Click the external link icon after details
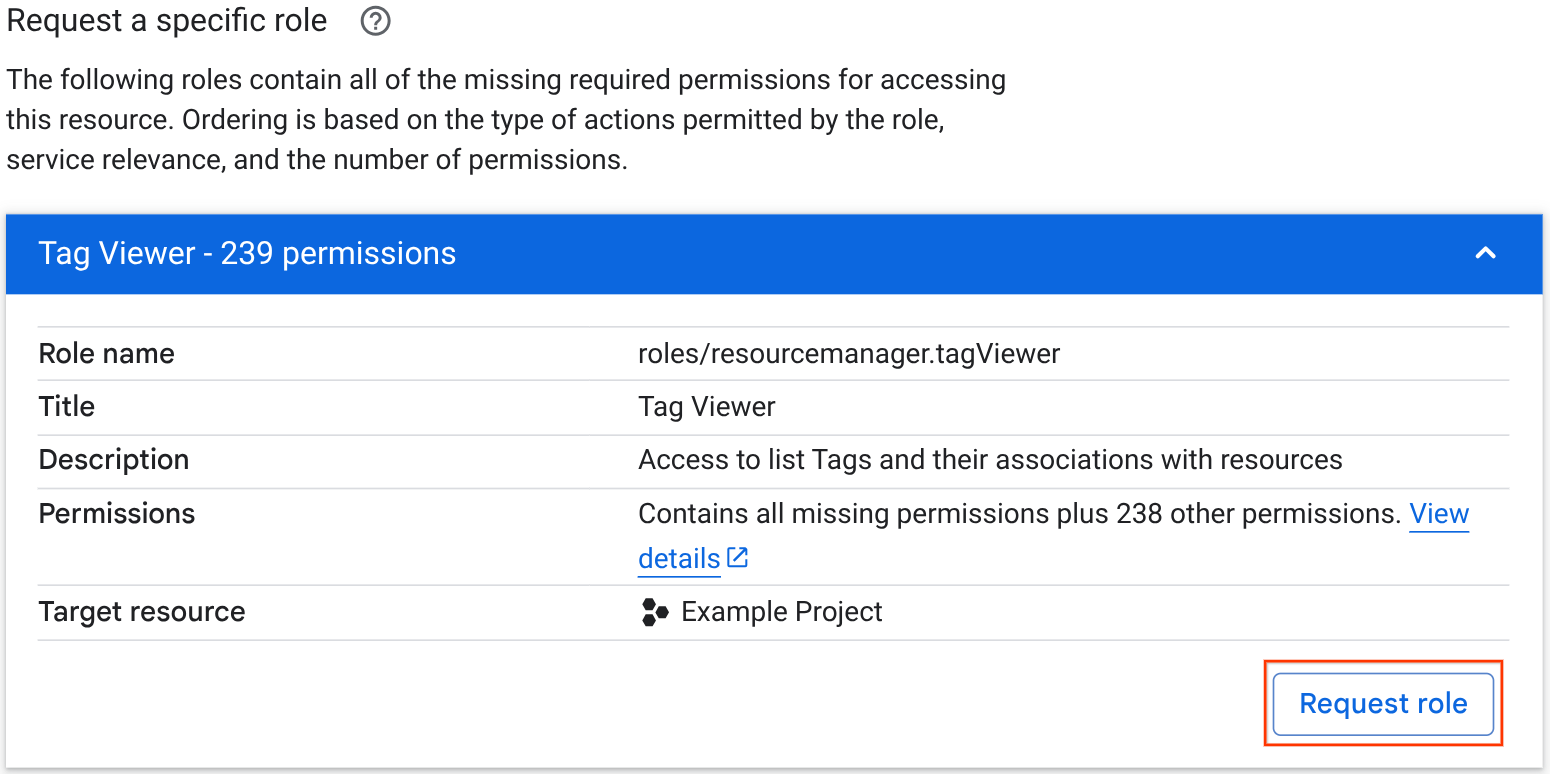Image resolution: width=1550 pixels, height=774 pixels. 738,558
